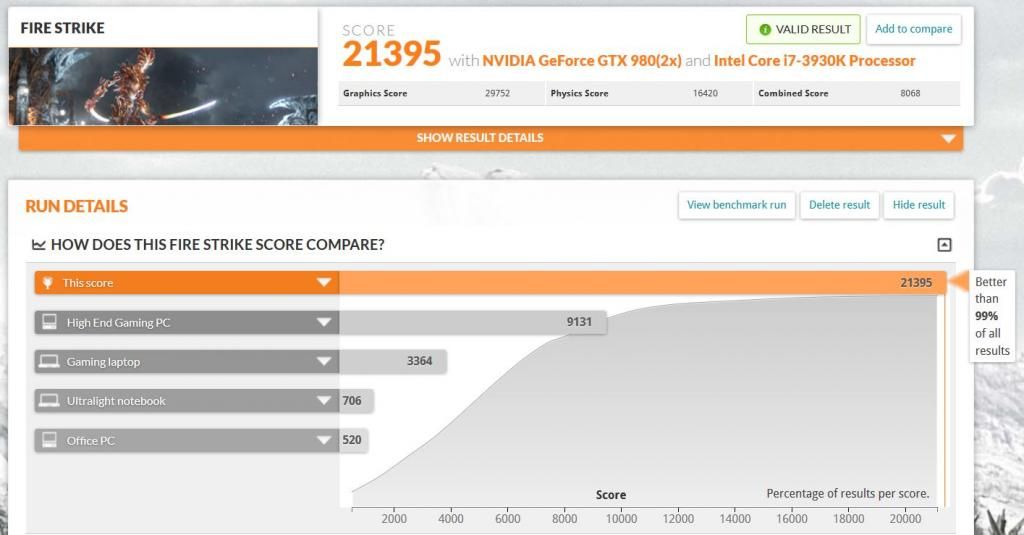This screenshot has height=535, width=1024.
Task: Click the trophy icon beside This score
Action: click(x=48, y=283)
